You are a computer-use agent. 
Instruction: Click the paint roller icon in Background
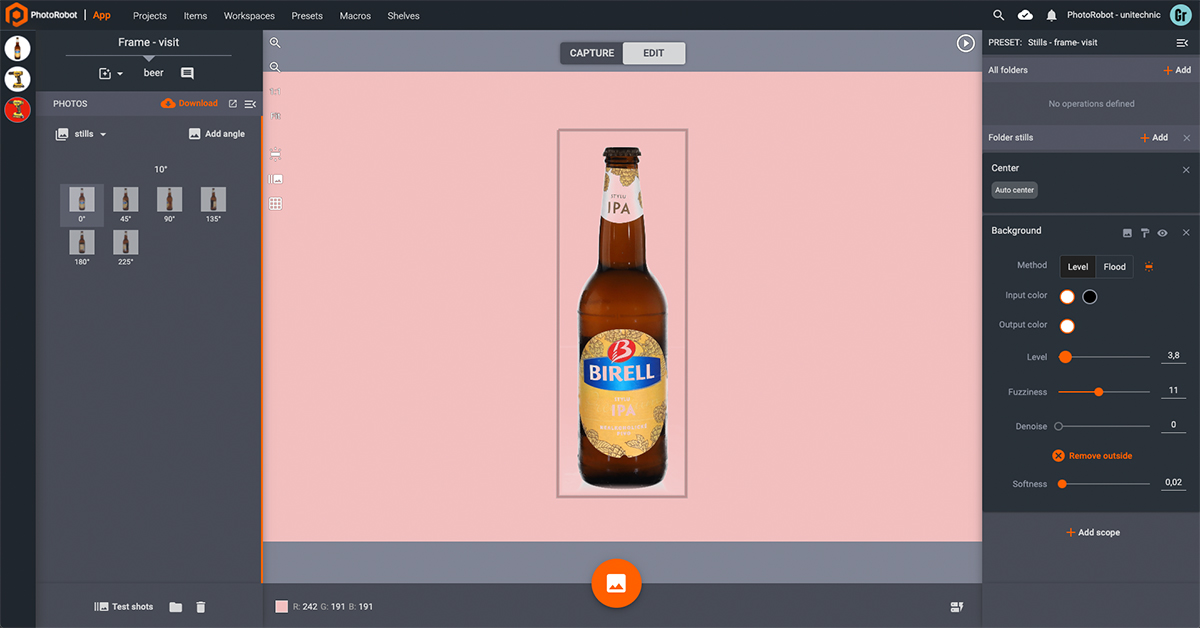pos(1145,232)
